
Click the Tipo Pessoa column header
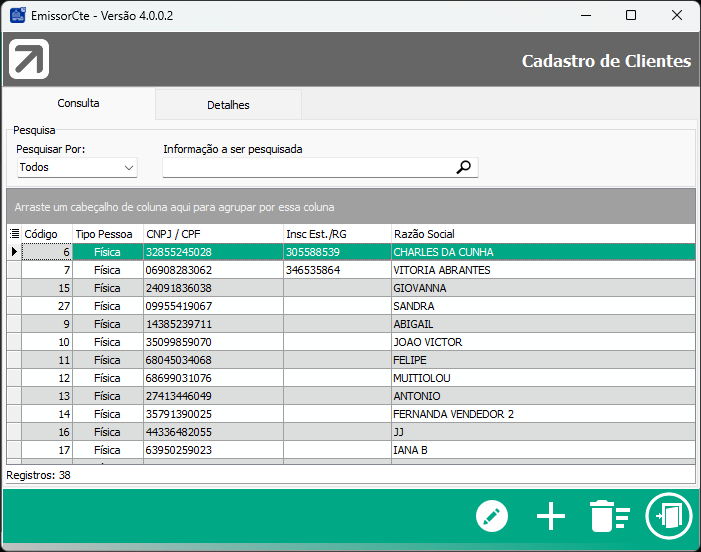(x=106, y=233)
